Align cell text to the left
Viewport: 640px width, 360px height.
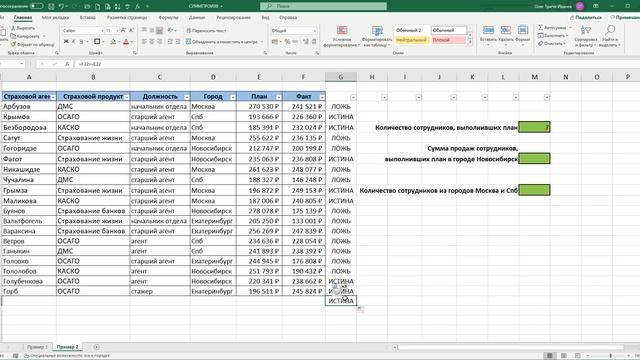click(x=144, y=42)
